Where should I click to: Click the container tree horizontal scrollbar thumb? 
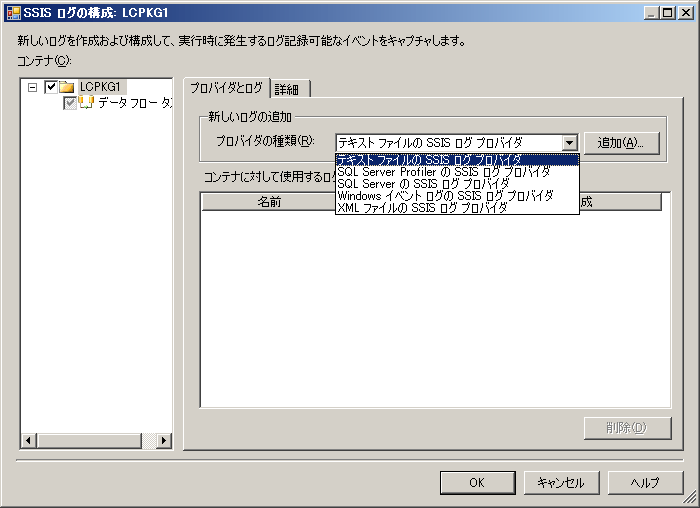pos(89,441)
